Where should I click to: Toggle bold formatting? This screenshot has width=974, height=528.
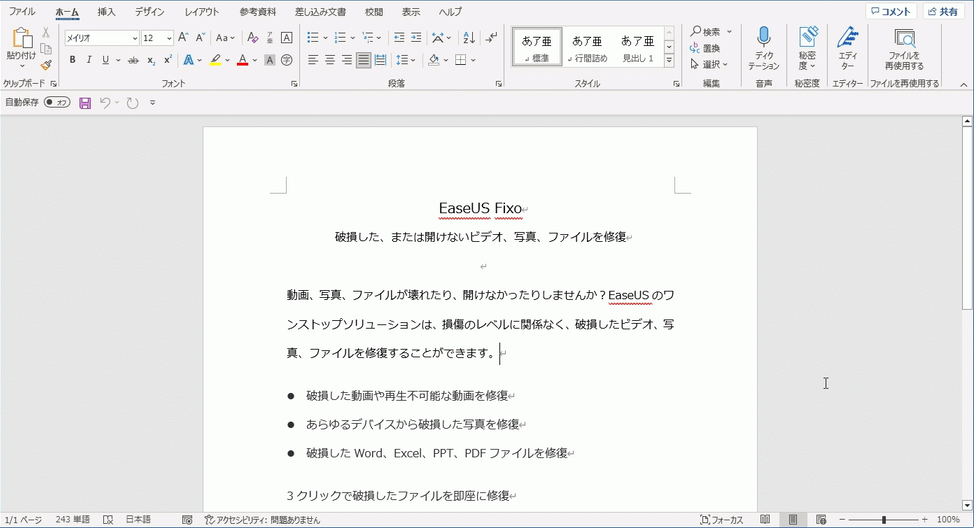click(x=72, y=60)
